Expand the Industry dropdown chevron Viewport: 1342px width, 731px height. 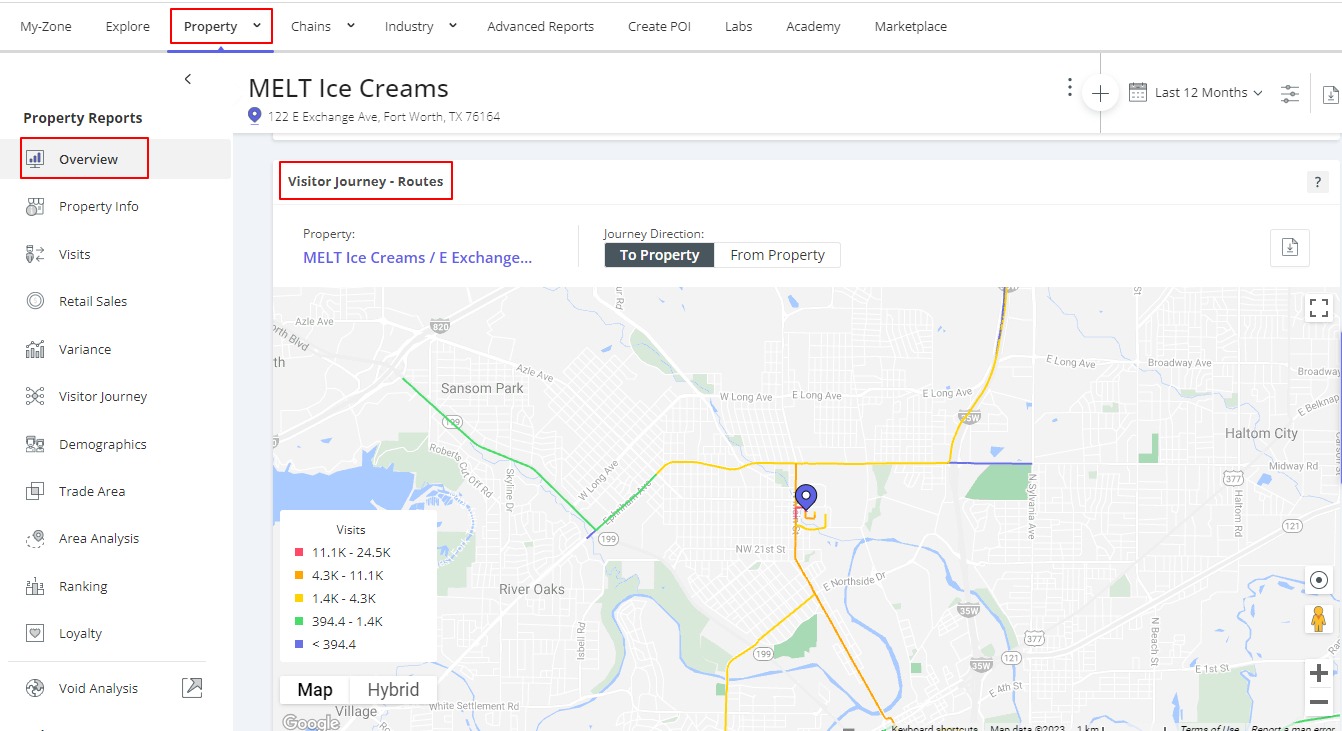452,26
